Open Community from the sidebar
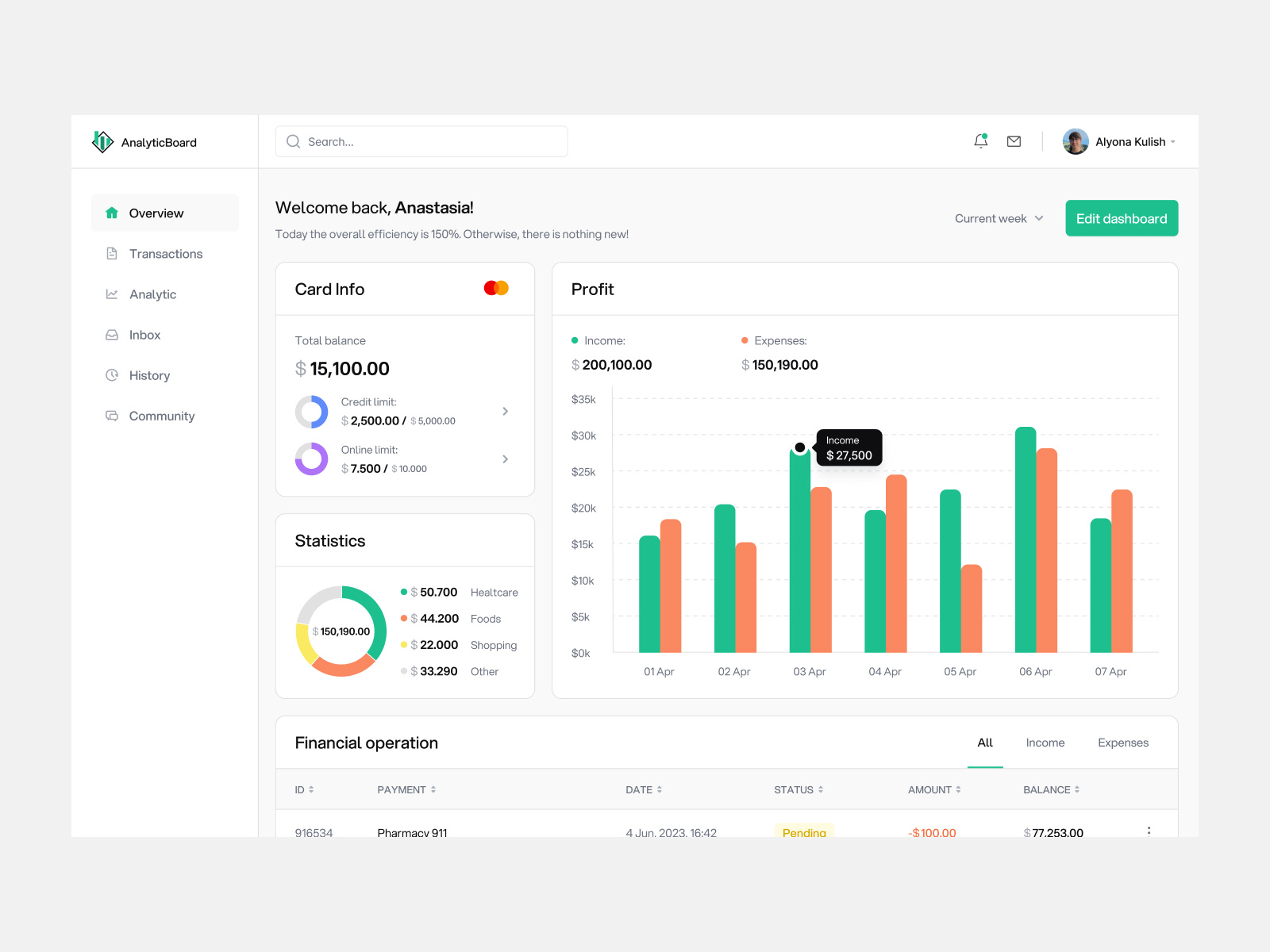This screenshot has height=952, width=1270. tap(111, 415)
